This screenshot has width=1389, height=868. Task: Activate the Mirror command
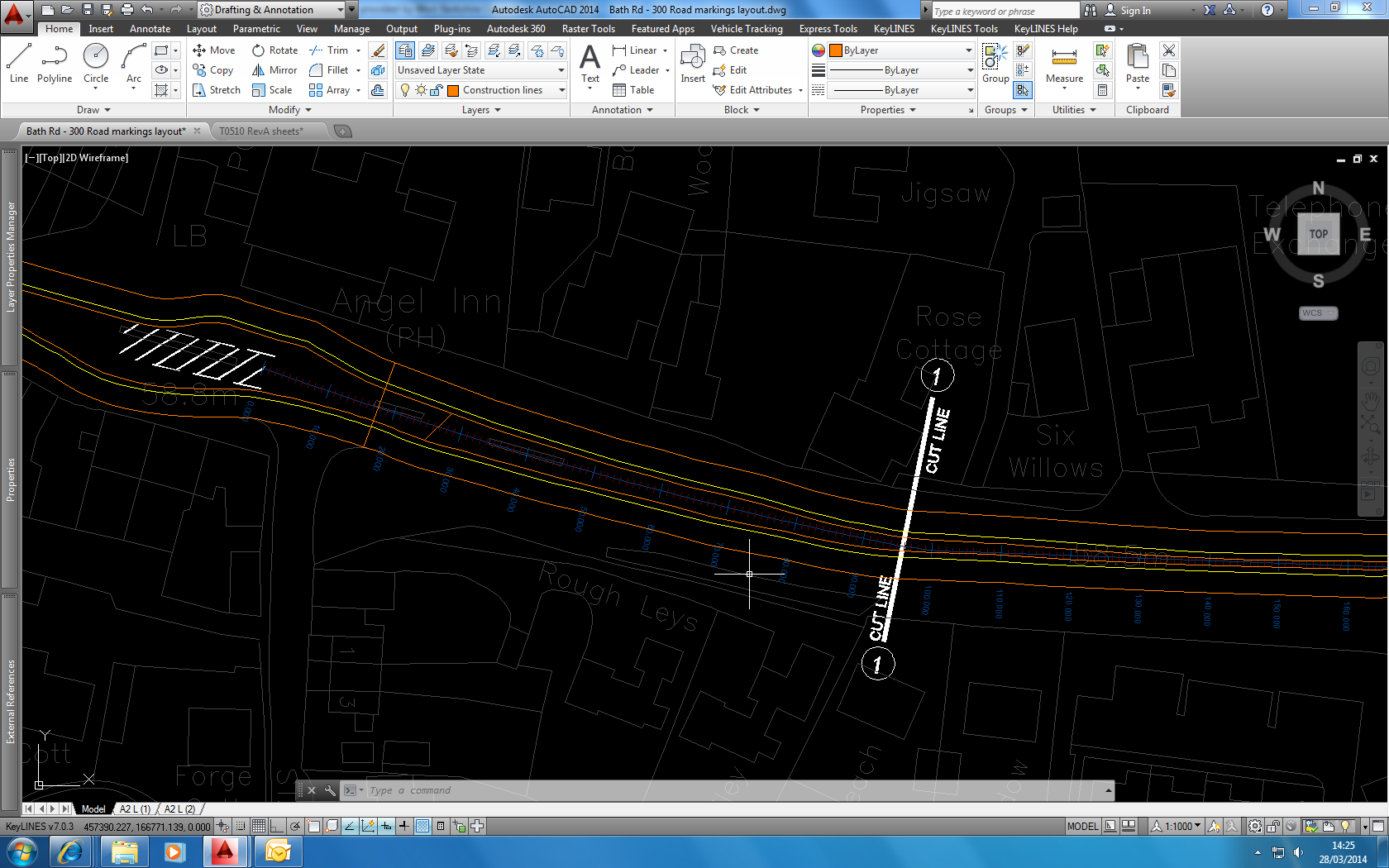click(x=274, y=70)
